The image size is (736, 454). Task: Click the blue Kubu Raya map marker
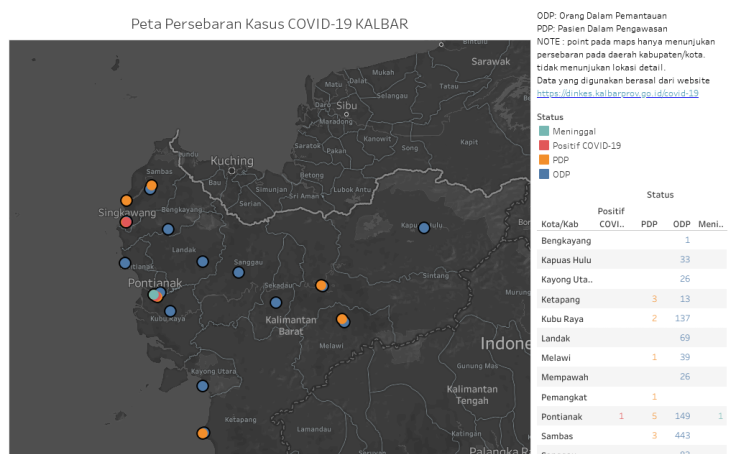tap(170, 311)
